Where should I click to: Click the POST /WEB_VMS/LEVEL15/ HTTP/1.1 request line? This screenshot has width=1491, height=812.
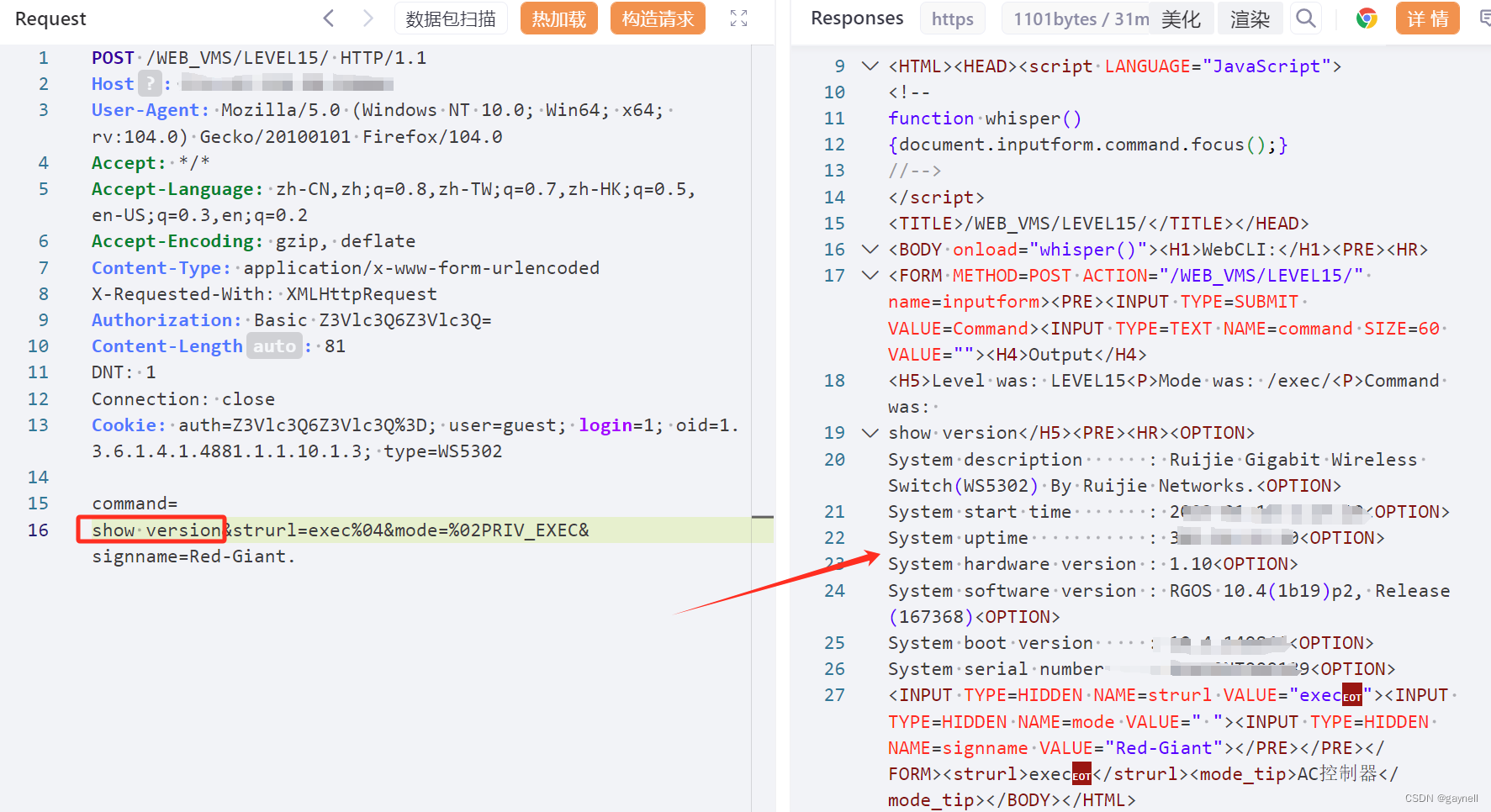click(x=259, y=57)
